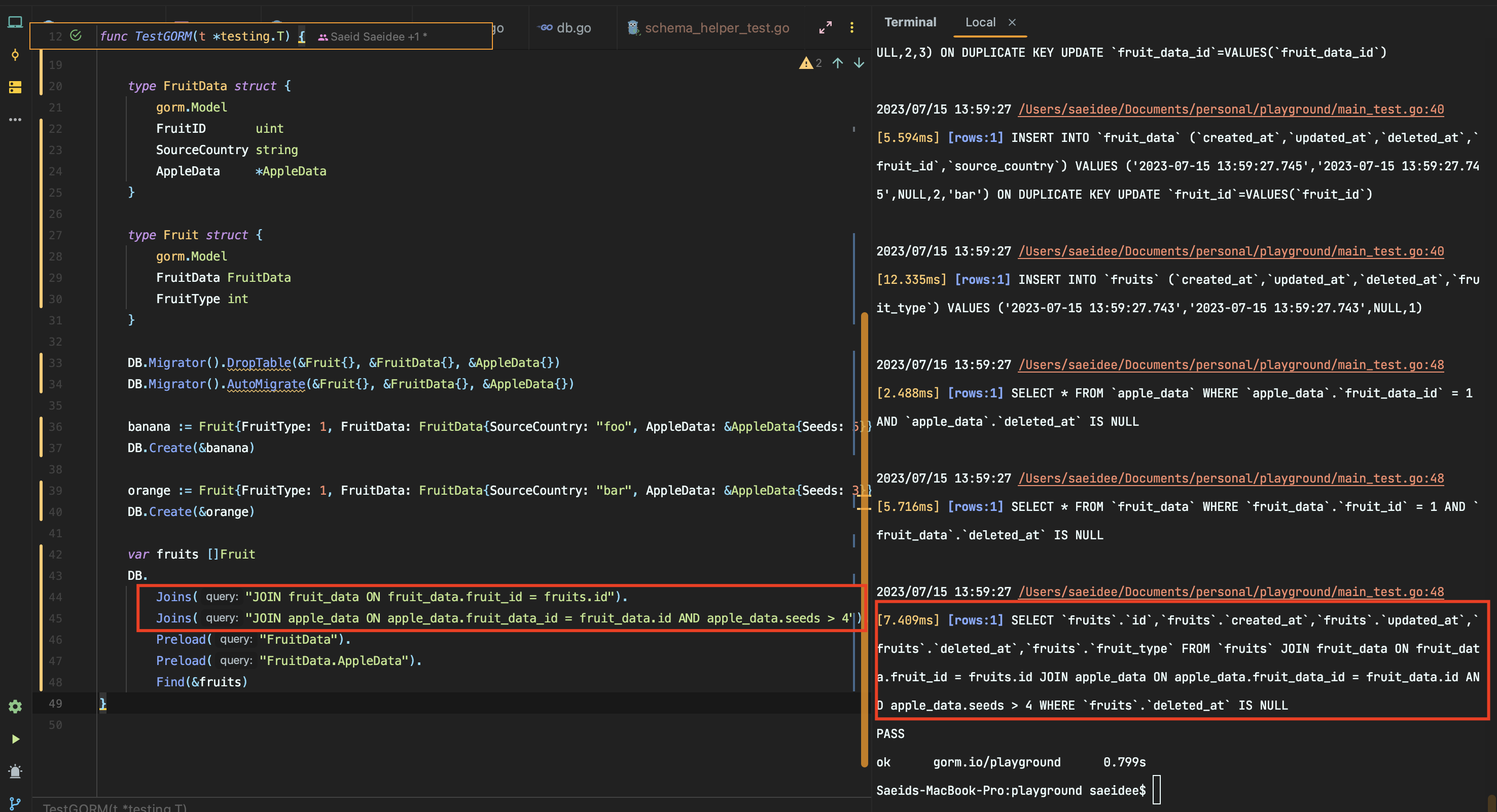Run TestGORM using the gutter test icon
Screen dimensions: 1497x812
coord(76,35)
